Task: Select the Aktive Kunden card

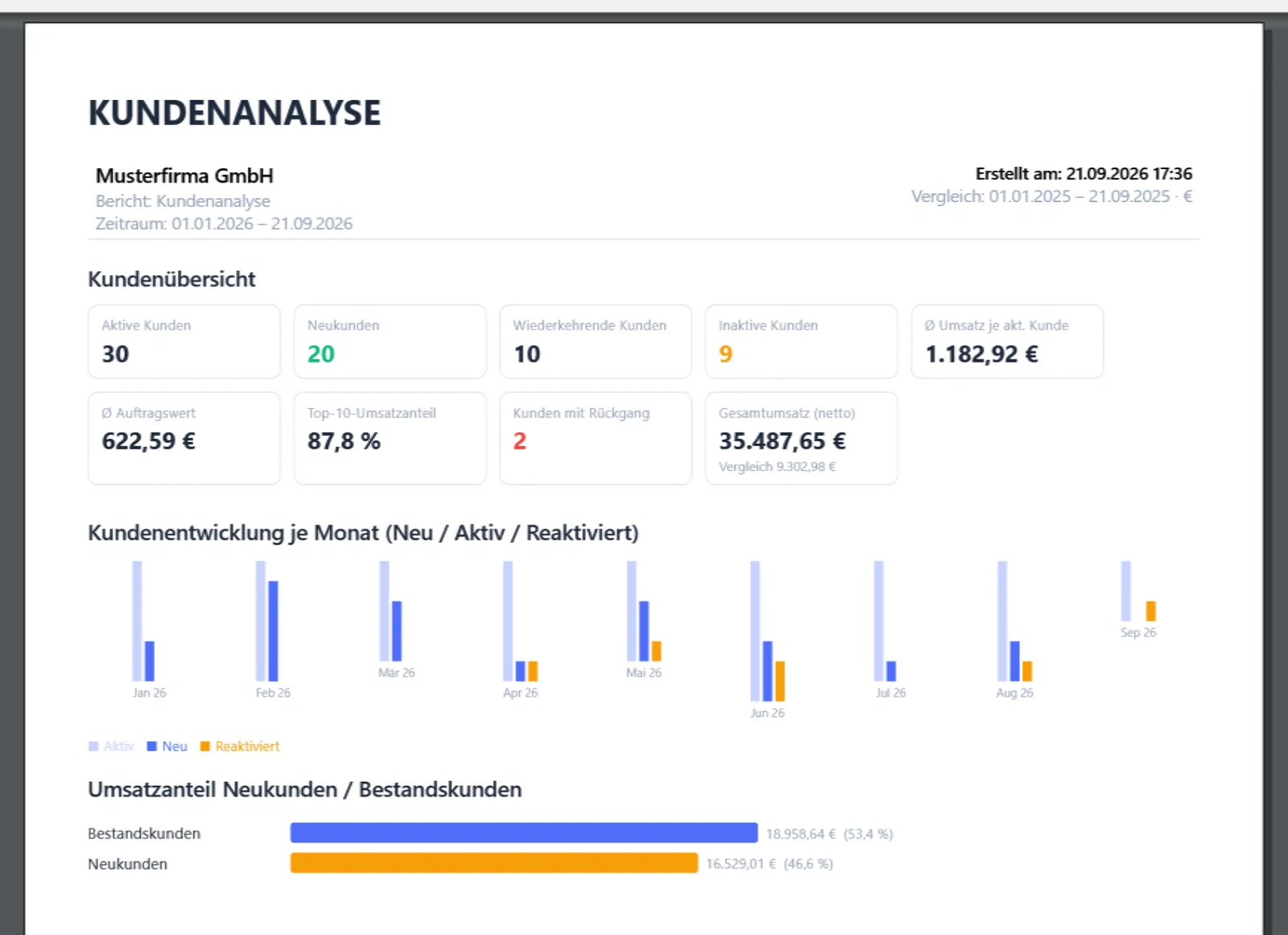Action: tap(184, 341)
